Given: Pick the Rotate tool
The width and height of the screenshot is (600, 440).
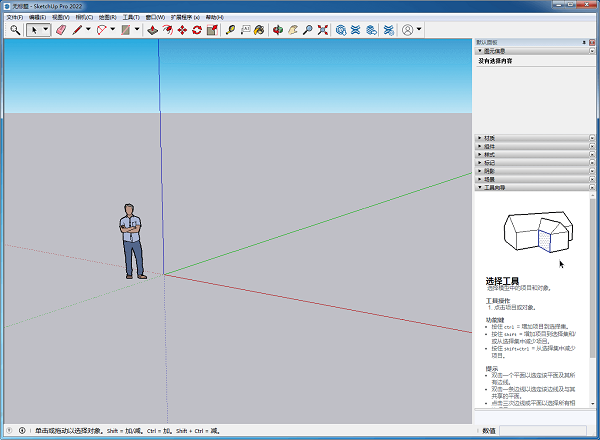Looking at the screenshot, I should pyautogui.click(x=197, y=30).
